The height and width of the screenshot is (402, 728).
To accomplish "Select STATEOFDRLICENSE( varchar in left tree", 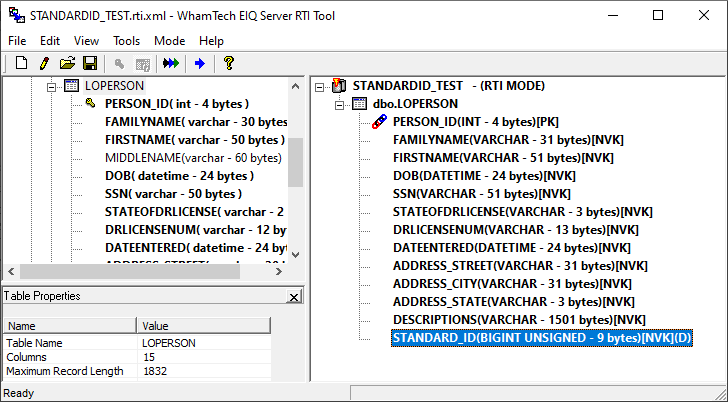I will [194, 212].
